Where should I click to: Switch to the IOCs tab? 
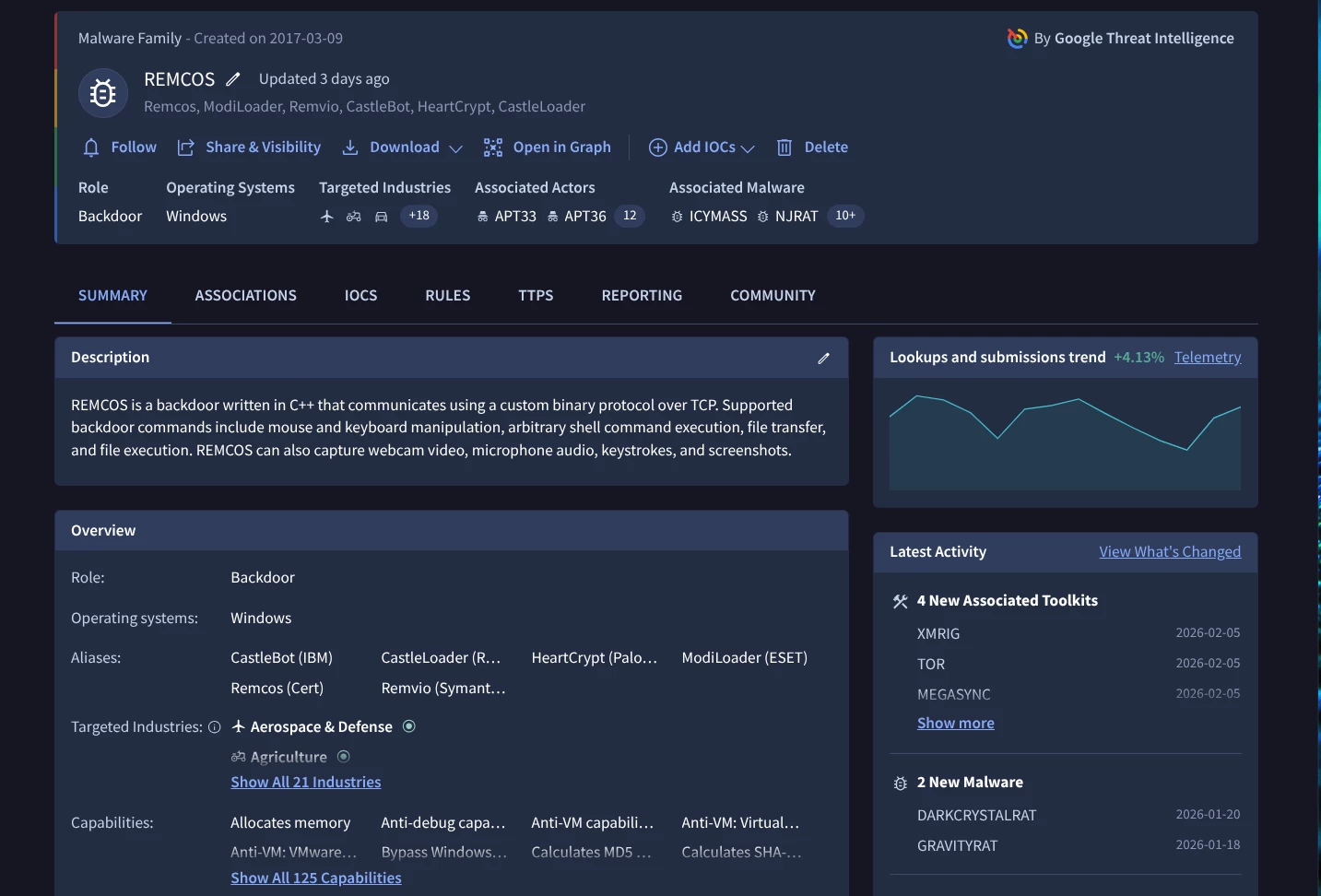360,296
